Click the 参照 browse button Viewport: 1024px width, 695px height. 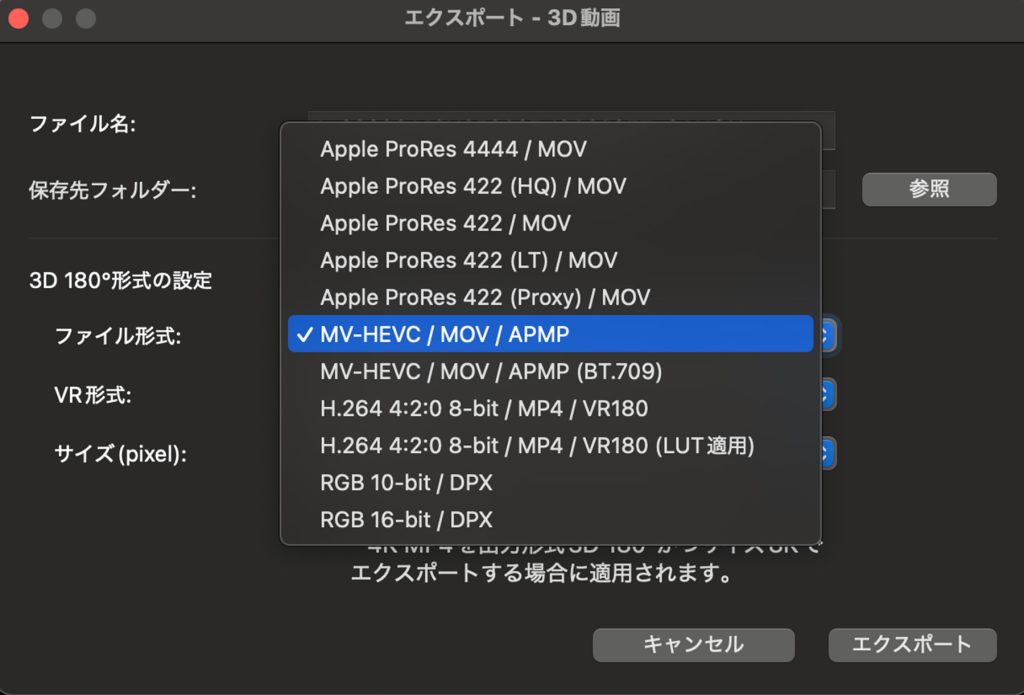click(929, 189)
